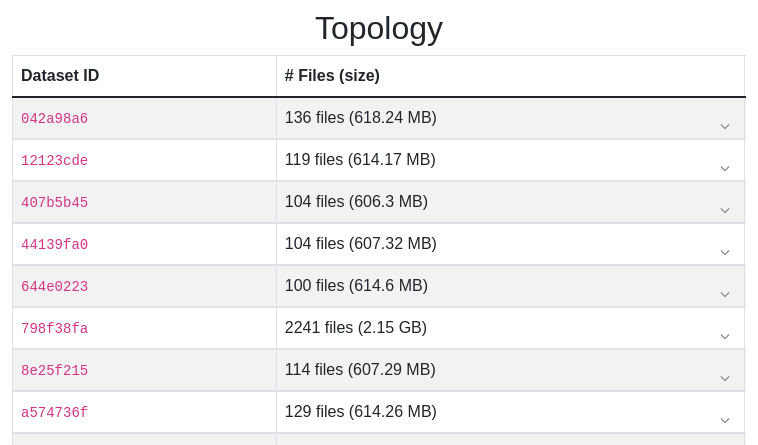Expand the 644e0223 row chevron
Screen dimensions: 758x445
[x=725, y=295]
